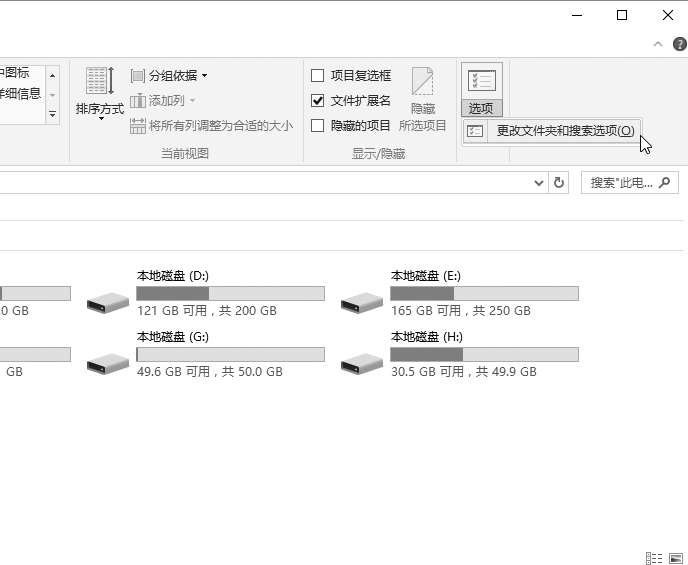Click the size-all-columns-to-fit icon
The image size is (688, 565).
click(x=137, y=126)
